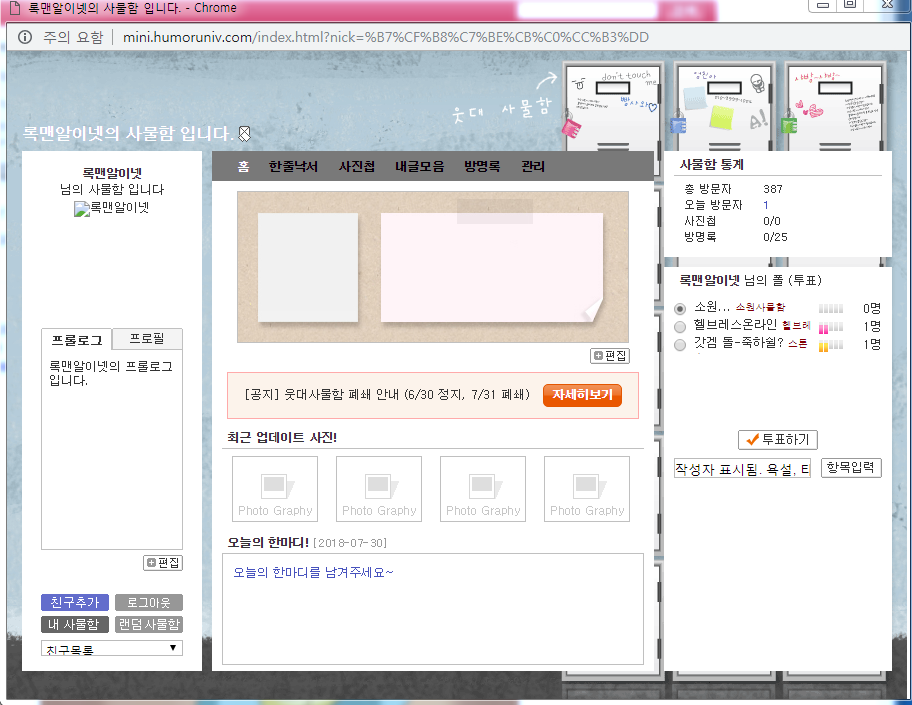
Task: Click the 오늘의 한마디를 남겨주세요~ text
Action: [314, 572]
